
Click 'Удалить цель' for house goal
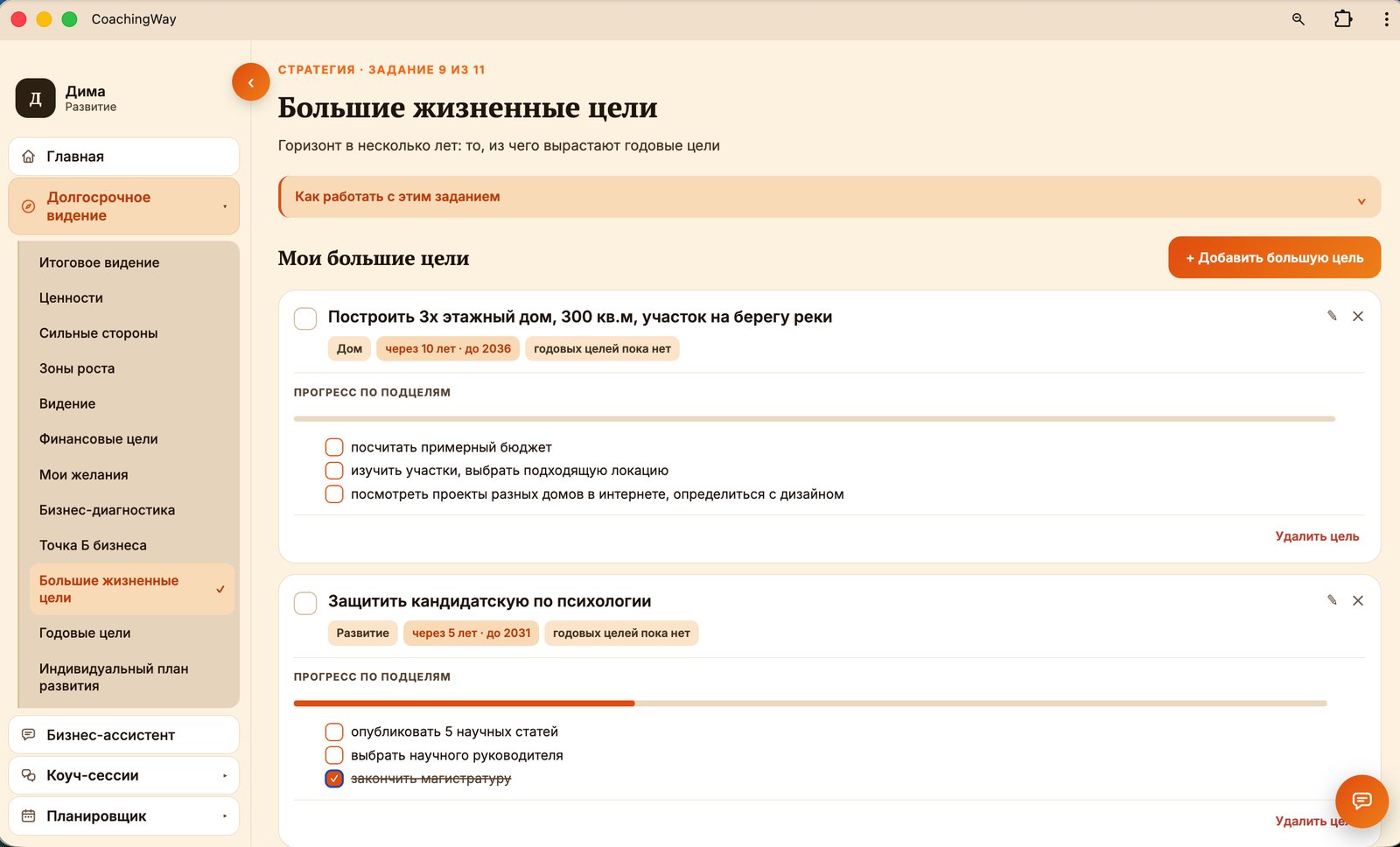click(x=1317, y=536)
